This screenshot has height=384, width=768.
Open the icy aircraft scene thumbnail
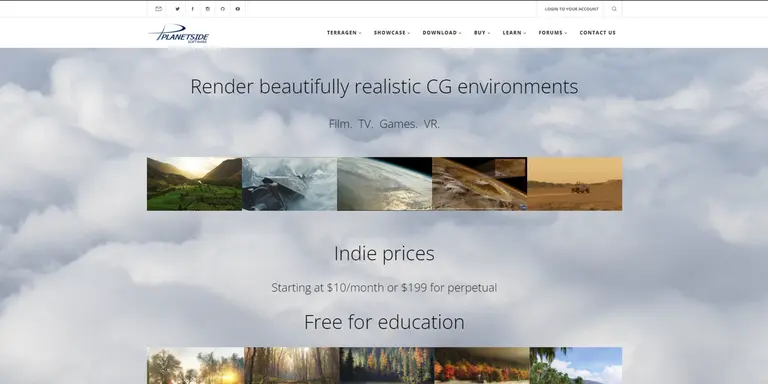[x=289, y=184]
